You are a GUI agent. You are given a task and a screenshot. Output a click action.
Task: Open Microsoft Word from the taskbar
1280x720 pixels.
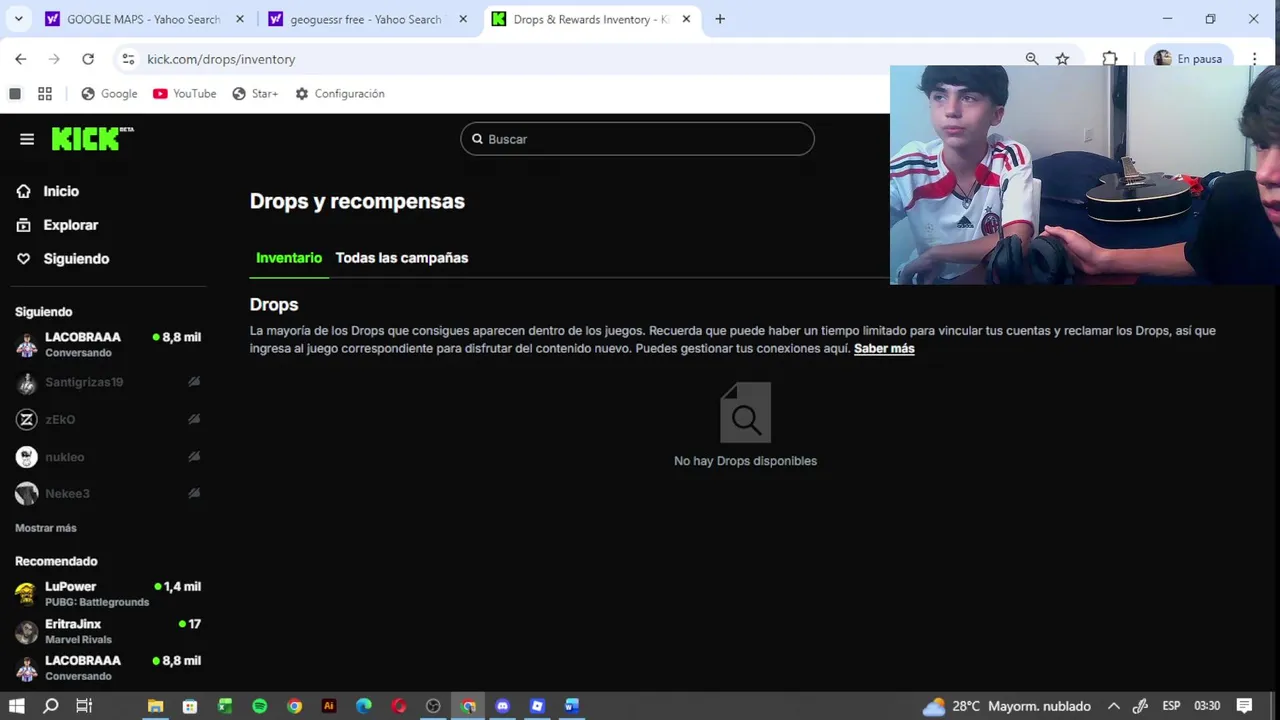click(572, 706)
